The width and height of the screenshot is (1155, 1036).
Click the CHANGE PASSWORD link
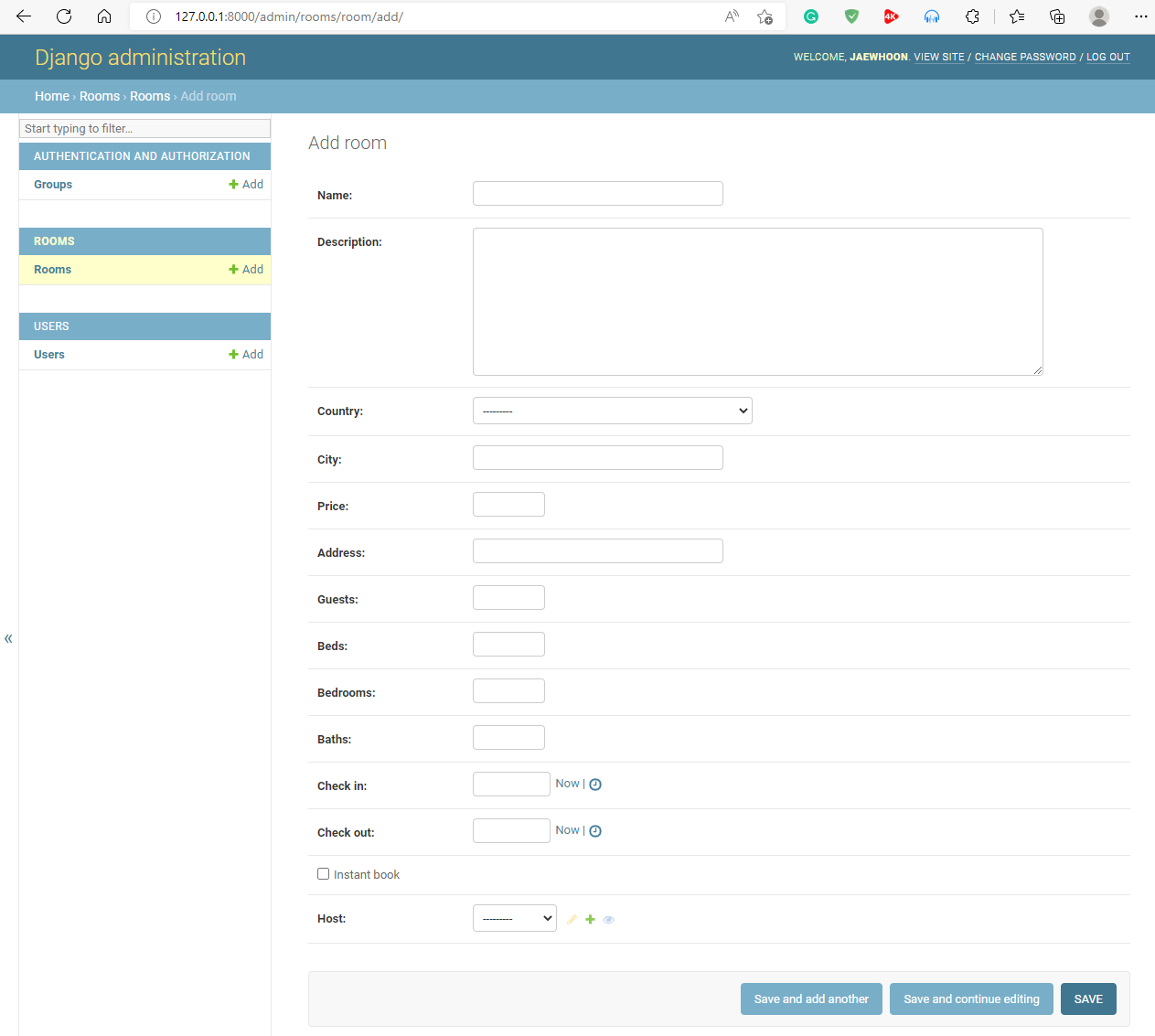1025,57
